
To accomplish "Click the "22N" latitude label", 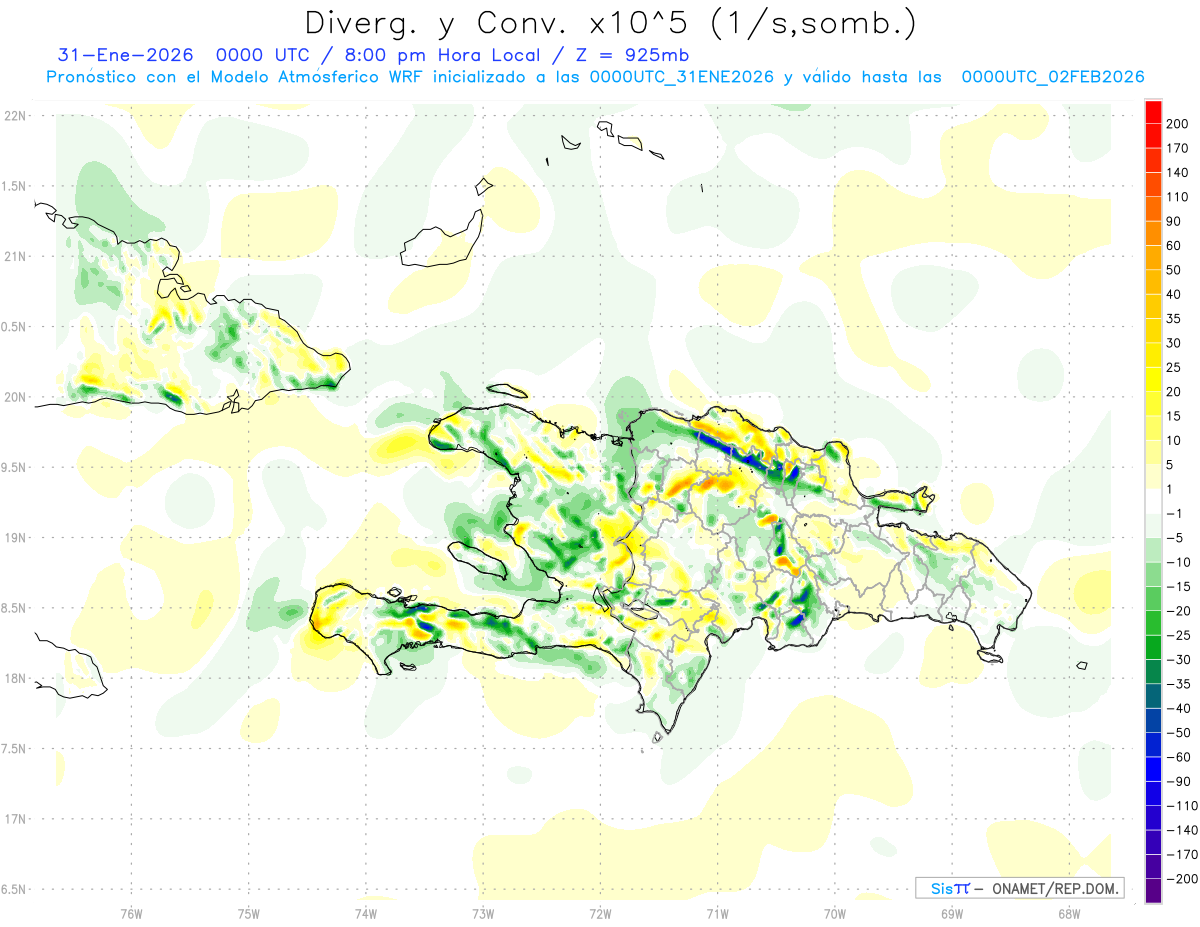I will click(14, 116).
